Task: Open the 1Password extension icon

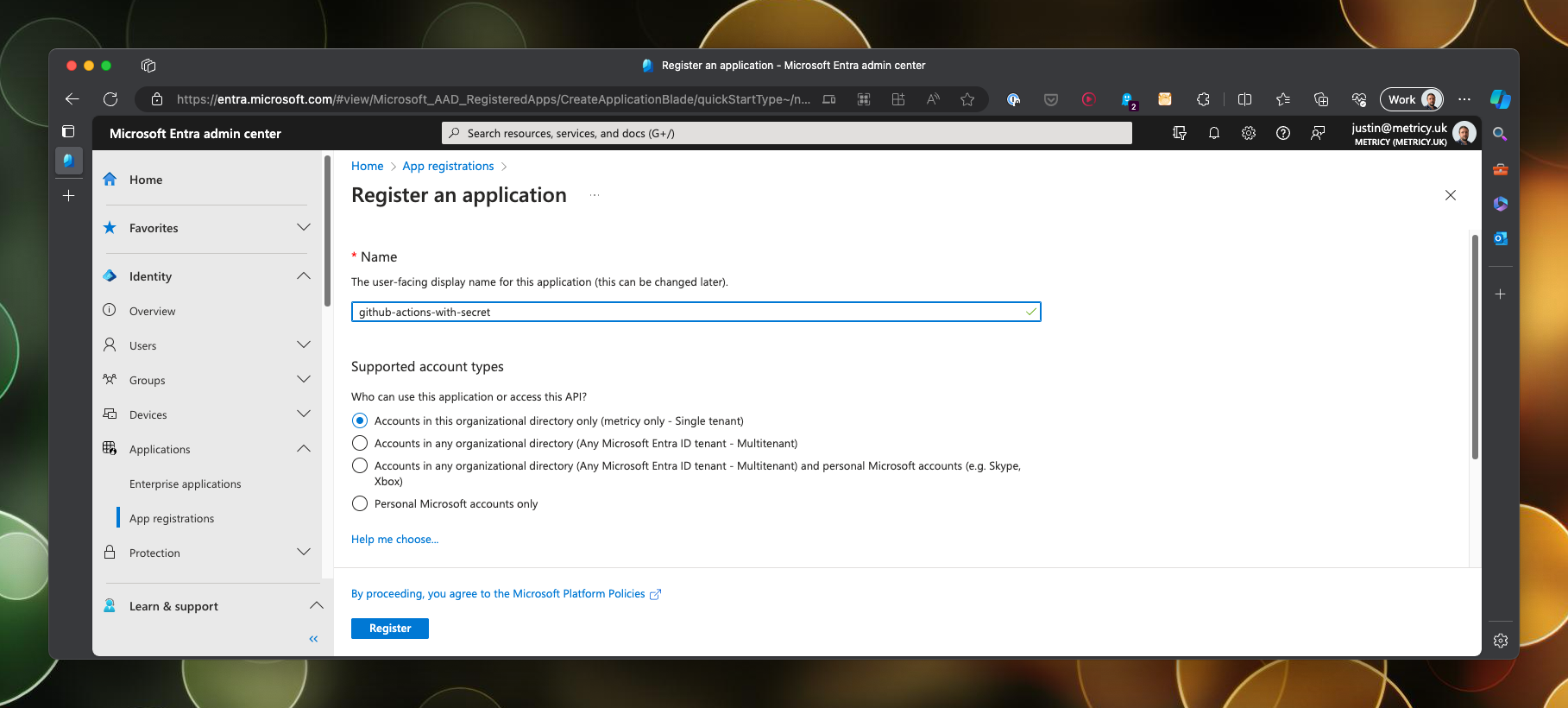Action: (1013, 99)
